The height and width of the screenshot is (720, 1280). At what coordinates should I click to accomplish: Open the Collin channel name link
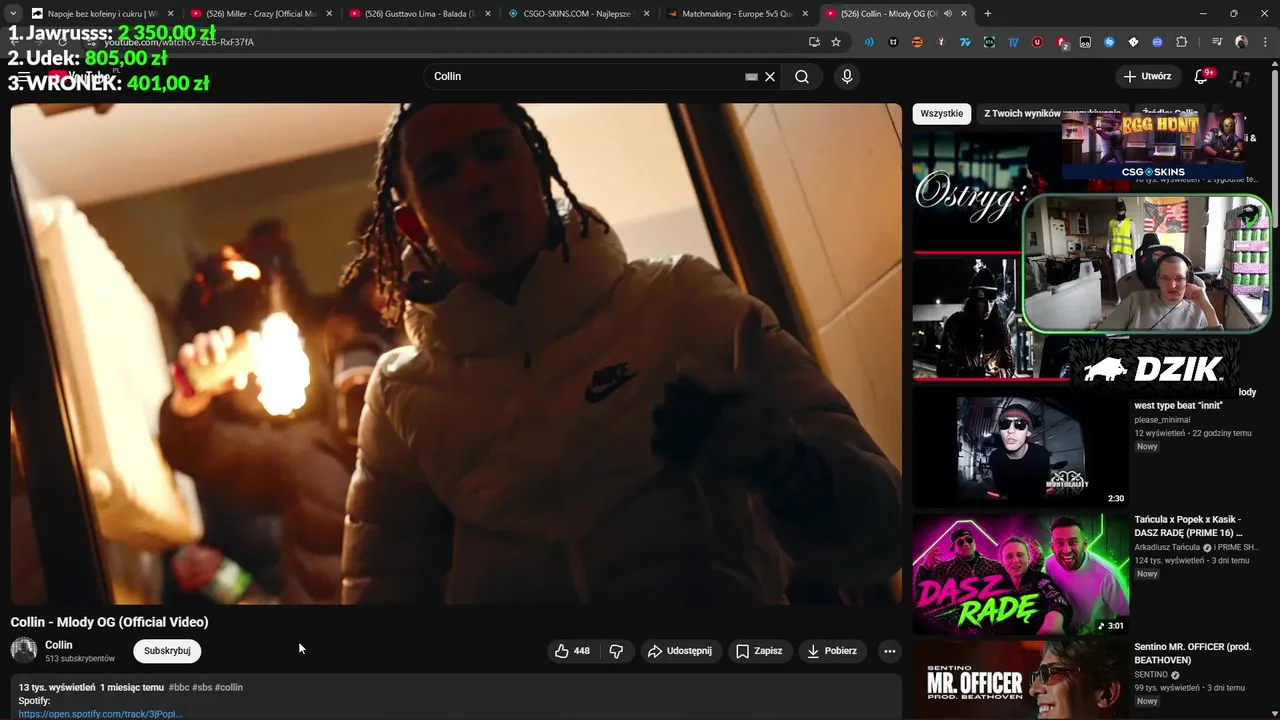[x=59, y=645]
